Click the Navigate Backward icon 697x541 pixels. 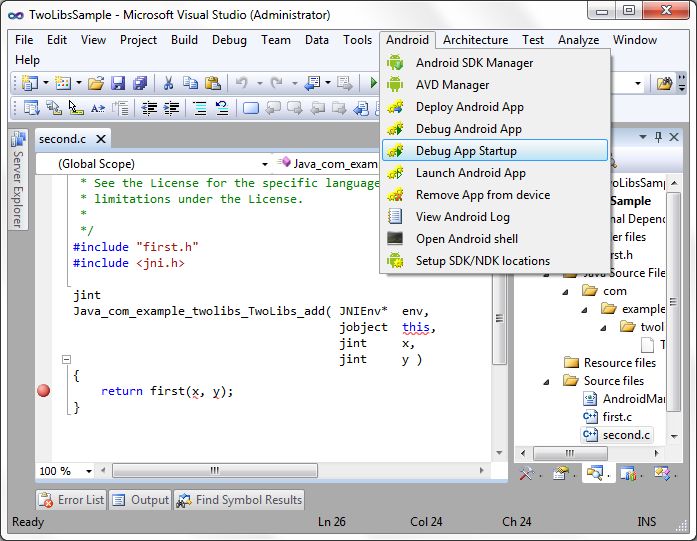point(312,83)
